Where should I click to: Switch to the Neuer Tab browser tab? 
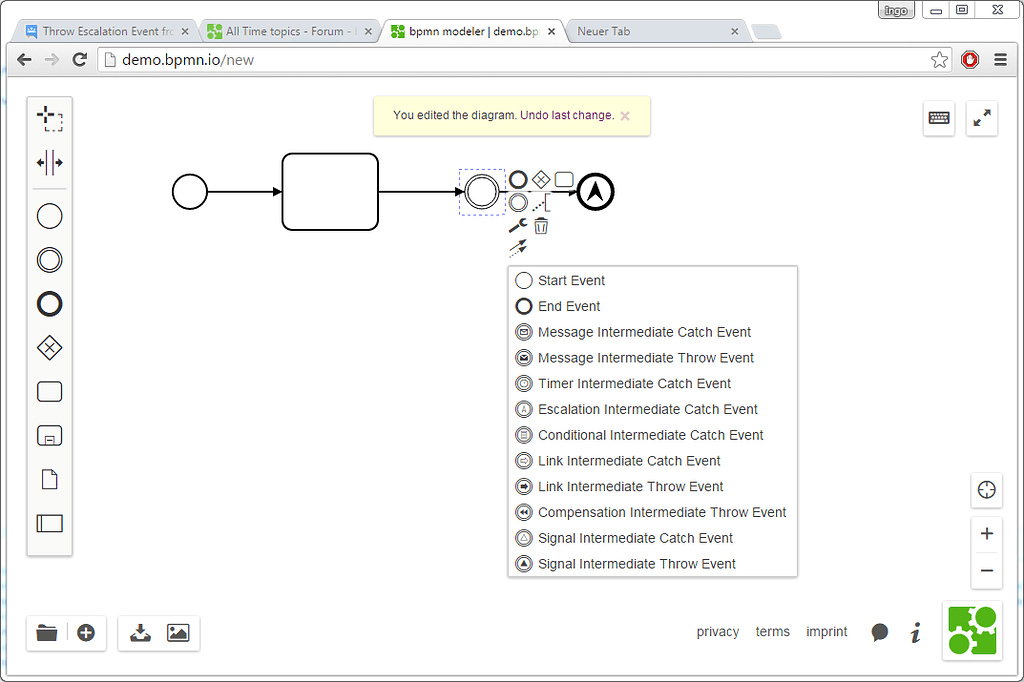pos(650,31)
